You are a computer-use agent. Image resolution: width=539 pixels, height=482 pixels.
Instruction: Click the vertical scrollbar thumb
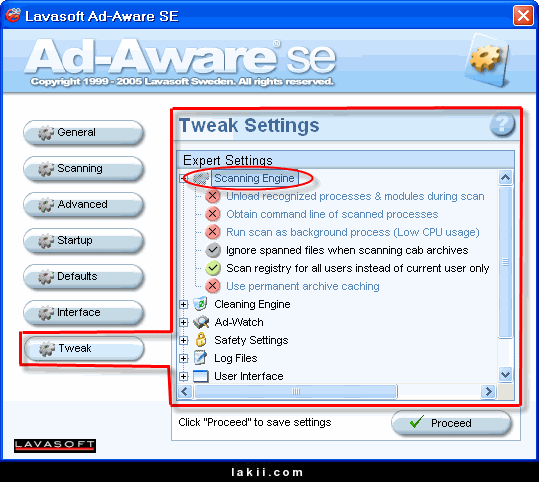505,262
